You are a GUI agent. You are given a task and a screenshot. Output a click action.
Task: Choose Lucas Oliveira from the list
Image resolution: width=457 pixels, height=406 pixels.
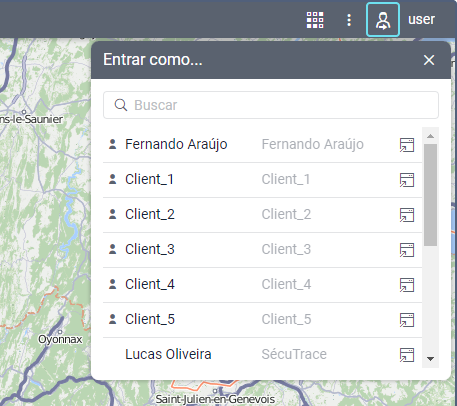(x=262, y=355)
